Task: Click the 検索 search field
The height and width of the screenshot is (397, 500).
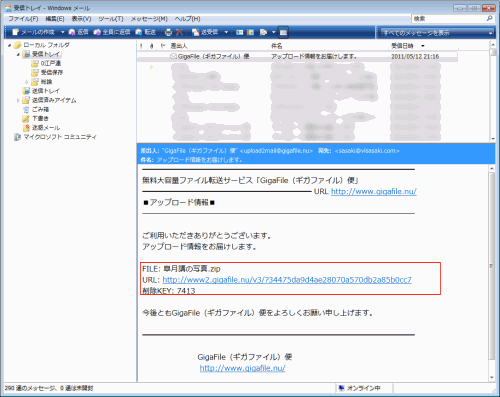Action: coord(449,19)
